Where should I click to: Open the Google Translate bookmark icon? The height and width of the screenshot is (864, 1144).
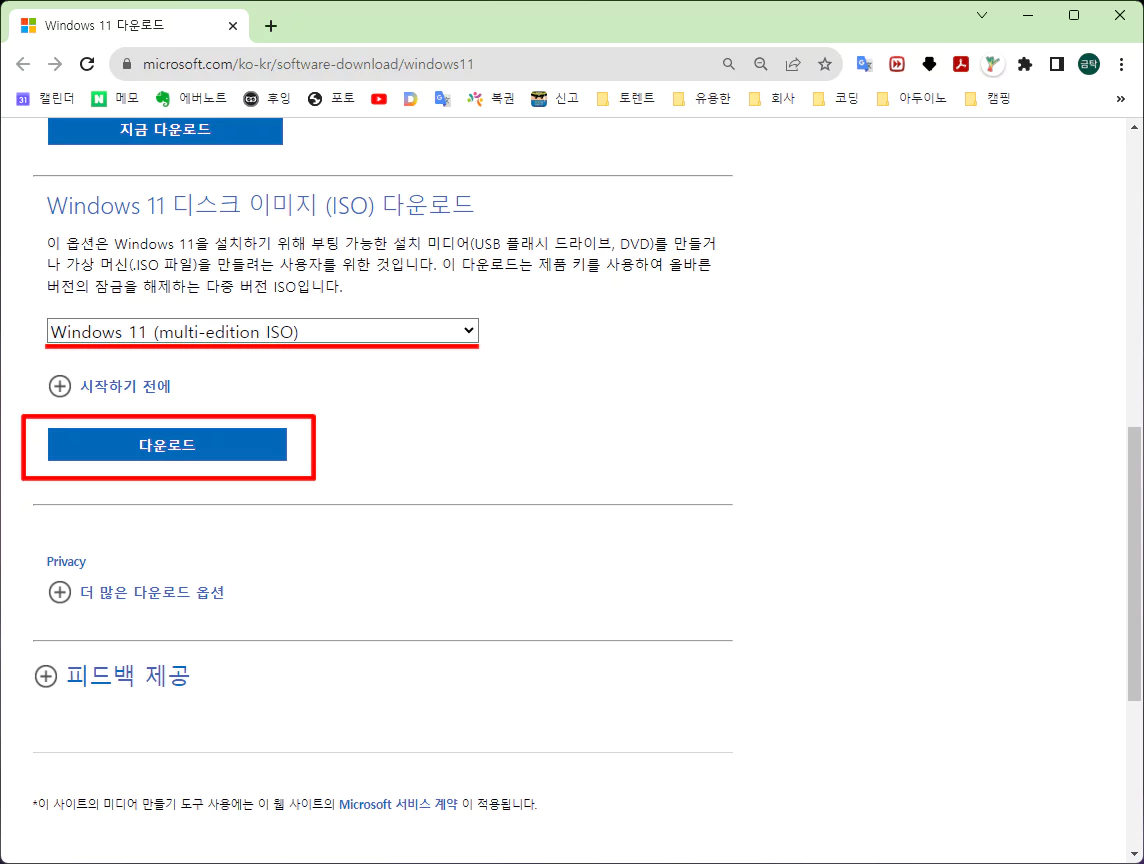[x=442, y=99]
